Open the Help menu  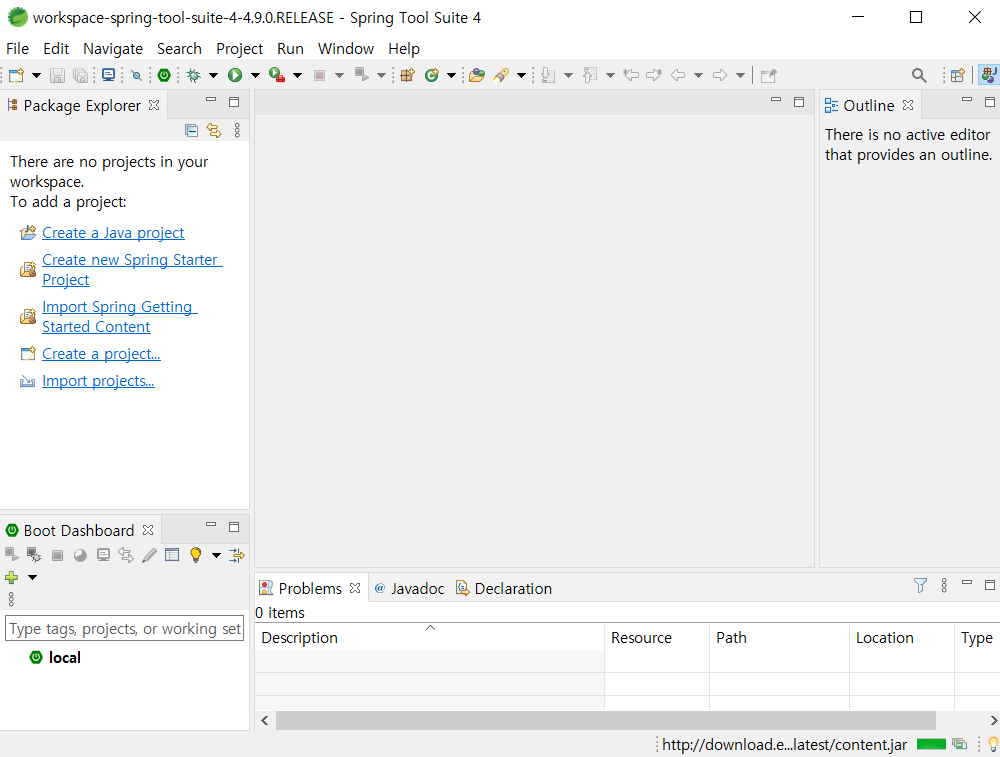404,48
